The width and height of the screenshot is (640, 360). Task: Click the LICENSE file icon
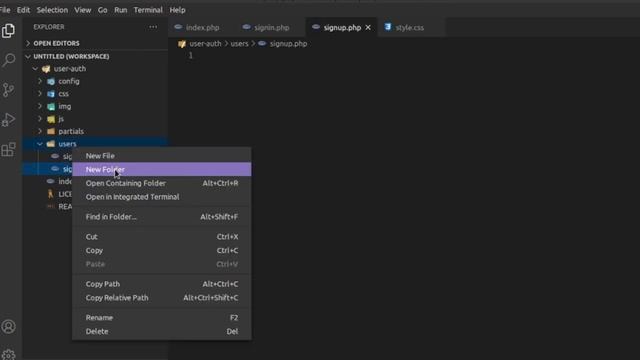(x=51, y=194)
